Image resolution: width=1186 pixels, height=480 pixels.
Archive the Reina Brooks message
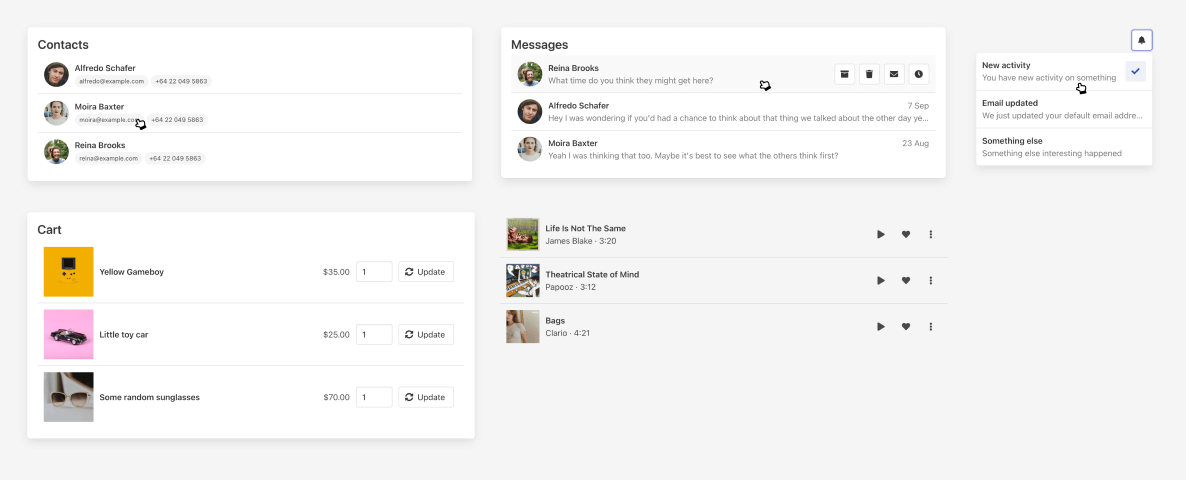coord(845,74)
